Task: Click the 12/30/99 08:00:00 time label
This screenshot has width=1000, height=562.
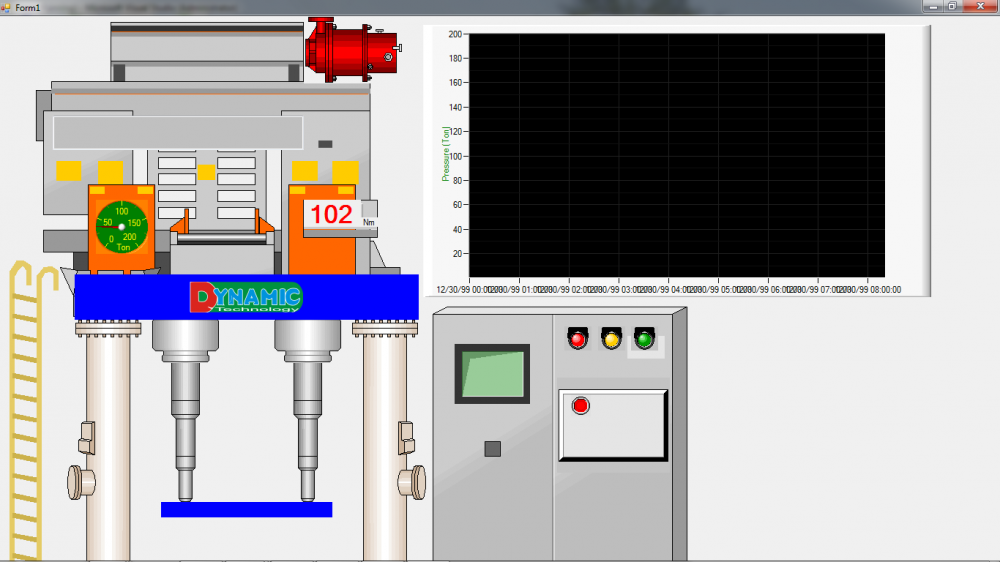Action: point(869,290)
